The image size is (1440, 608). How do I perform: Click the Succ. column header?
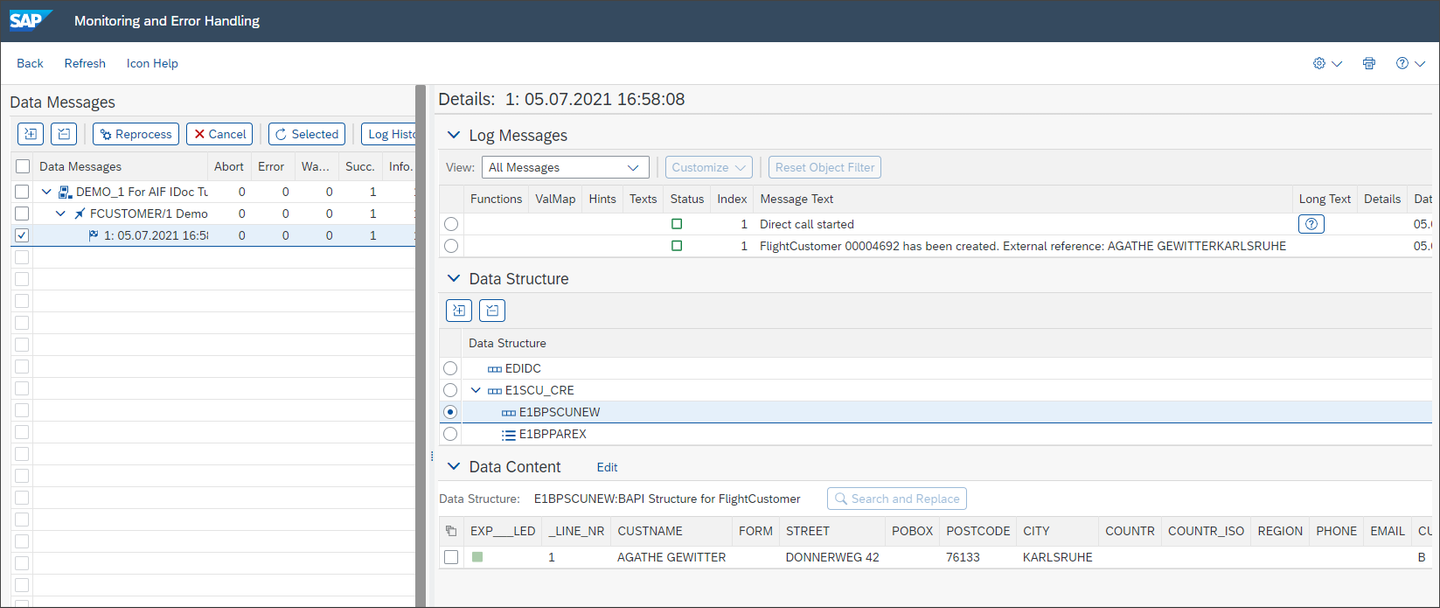360,167
